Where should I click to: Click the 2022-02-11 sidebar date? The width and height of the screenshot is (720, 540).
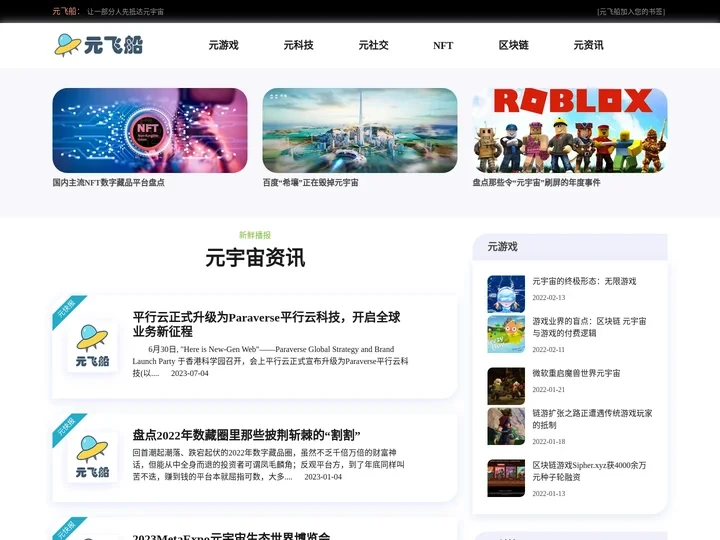coord(549,349)
